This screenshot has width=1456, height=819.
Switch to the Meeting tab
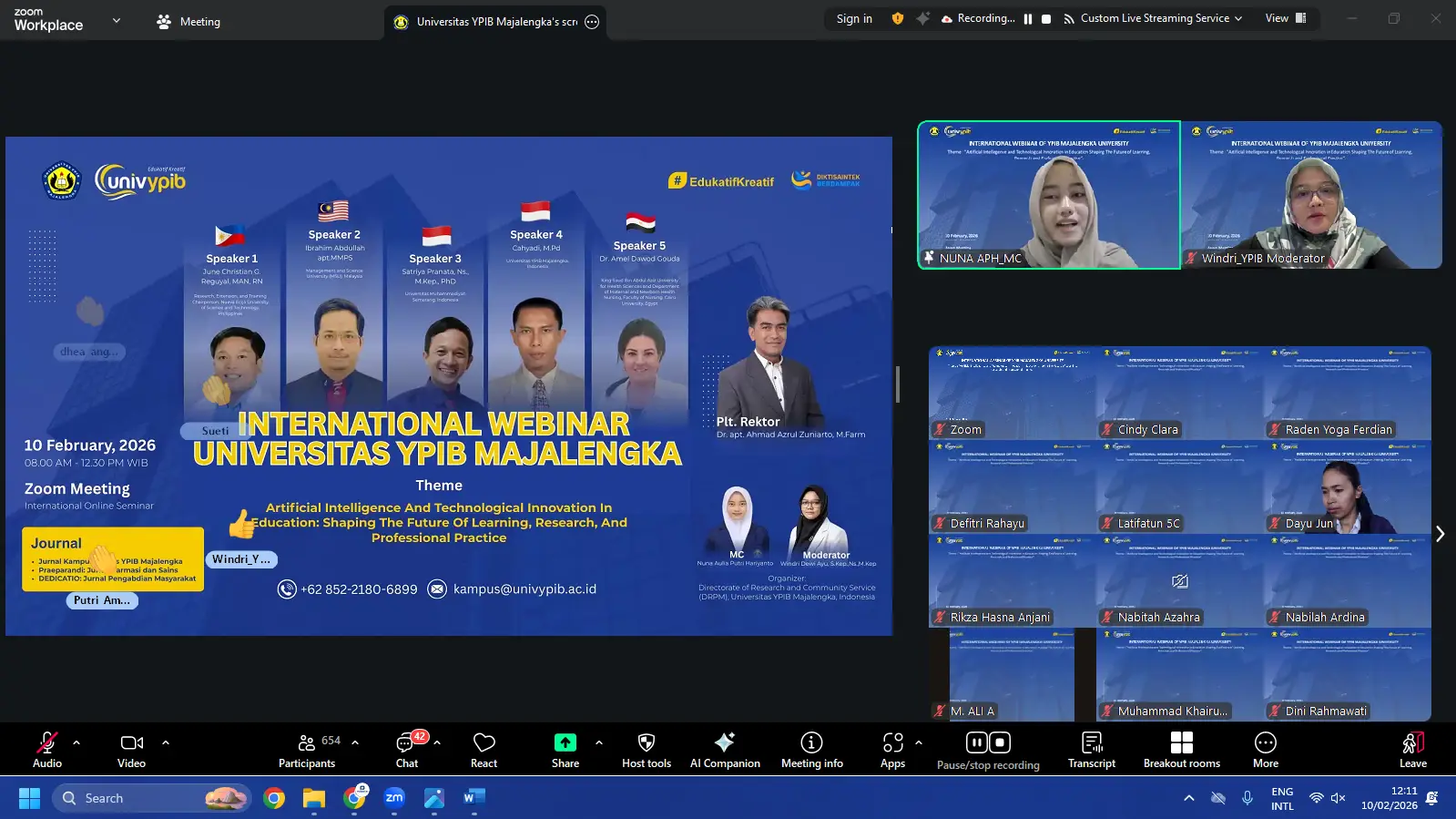188,22
